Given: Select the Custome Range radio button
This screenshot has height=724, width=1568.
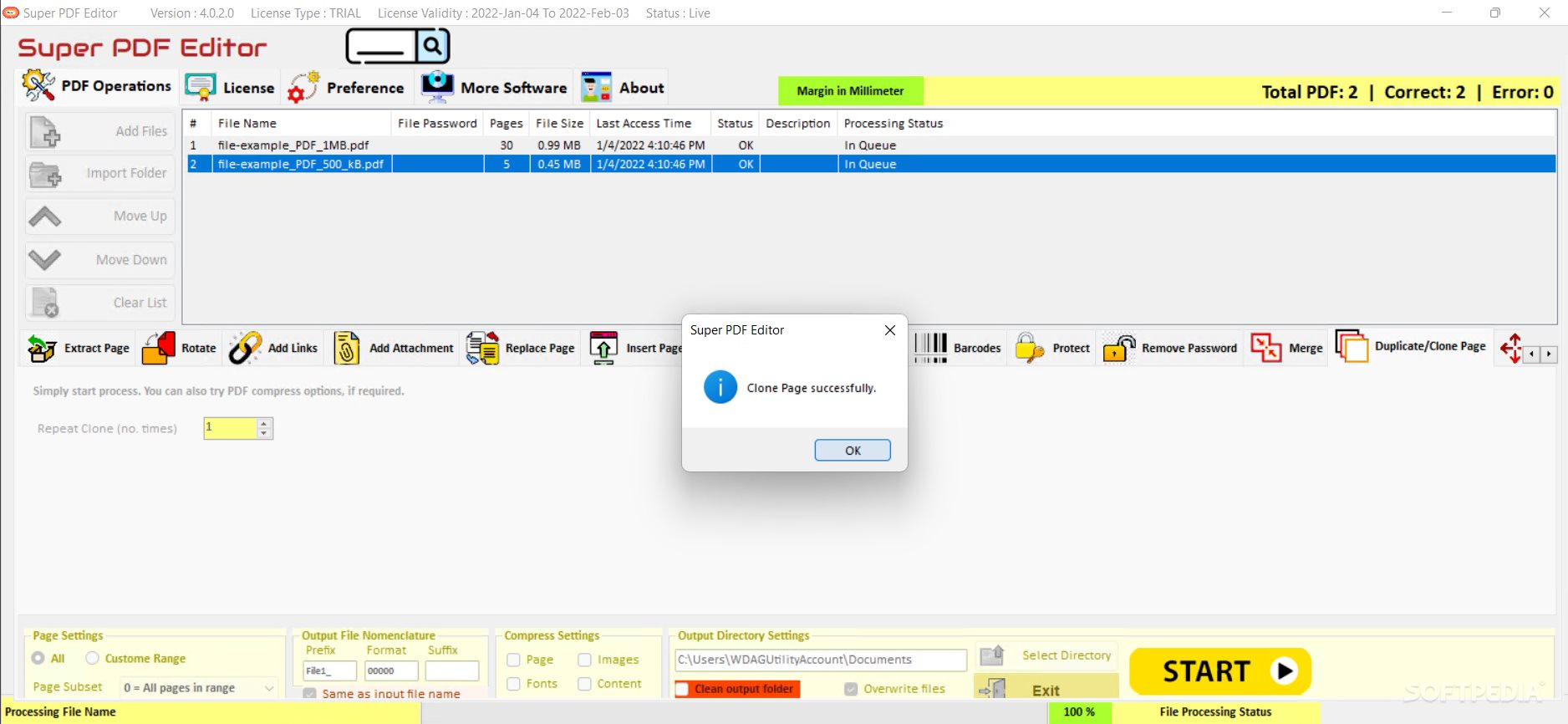Looking at the screenshot, I should (92, 658).
